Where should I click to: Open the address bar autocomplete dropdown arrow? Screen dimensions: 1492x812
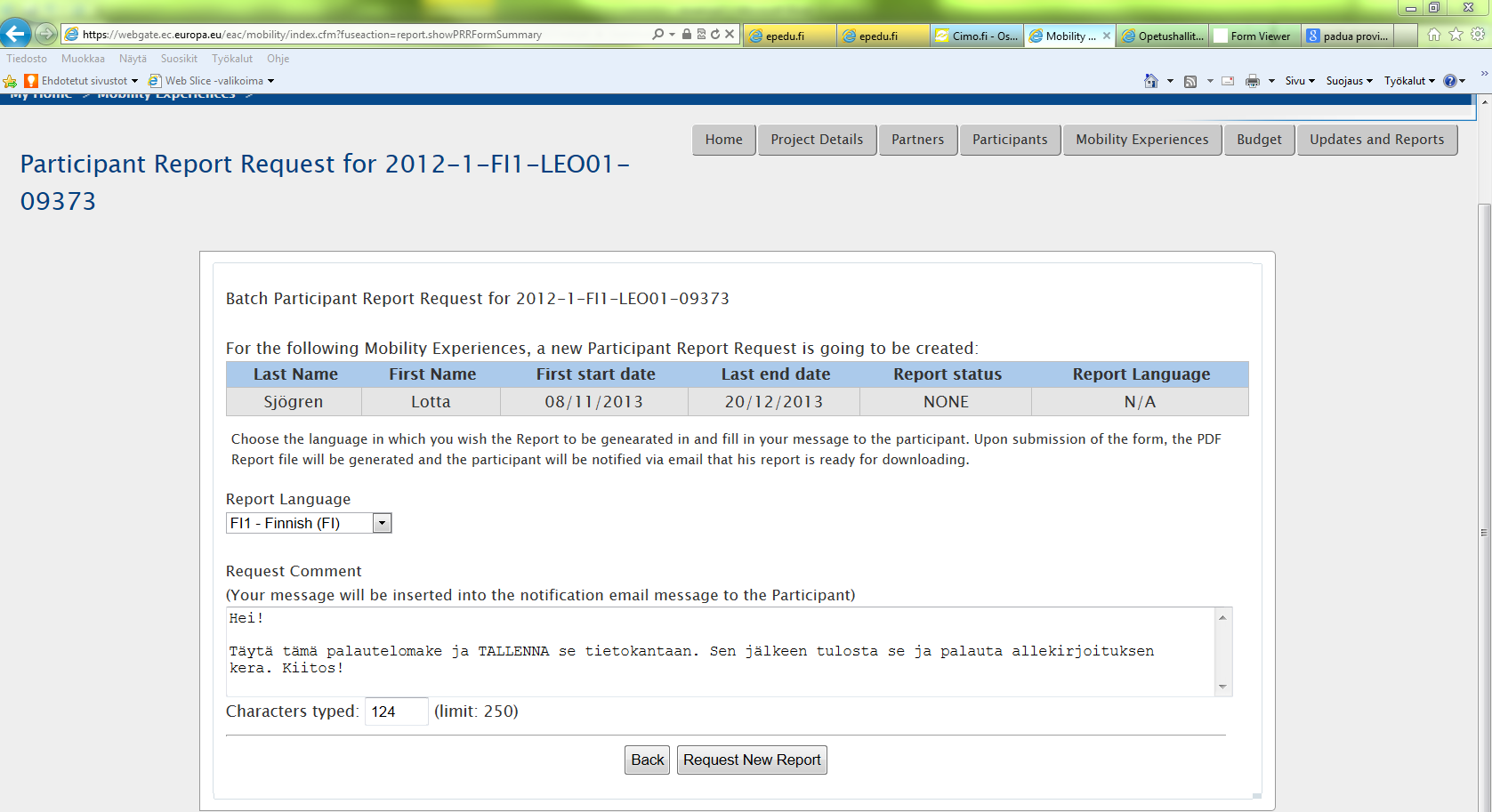pyautogui.click(x=672, y=34)
